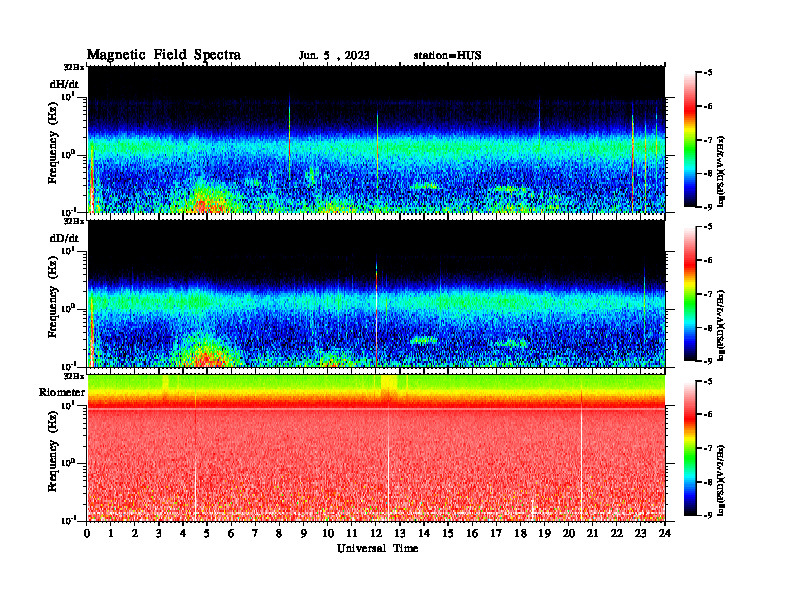
Task: Click the Riometer color scale bar
Action: (689, 448)
